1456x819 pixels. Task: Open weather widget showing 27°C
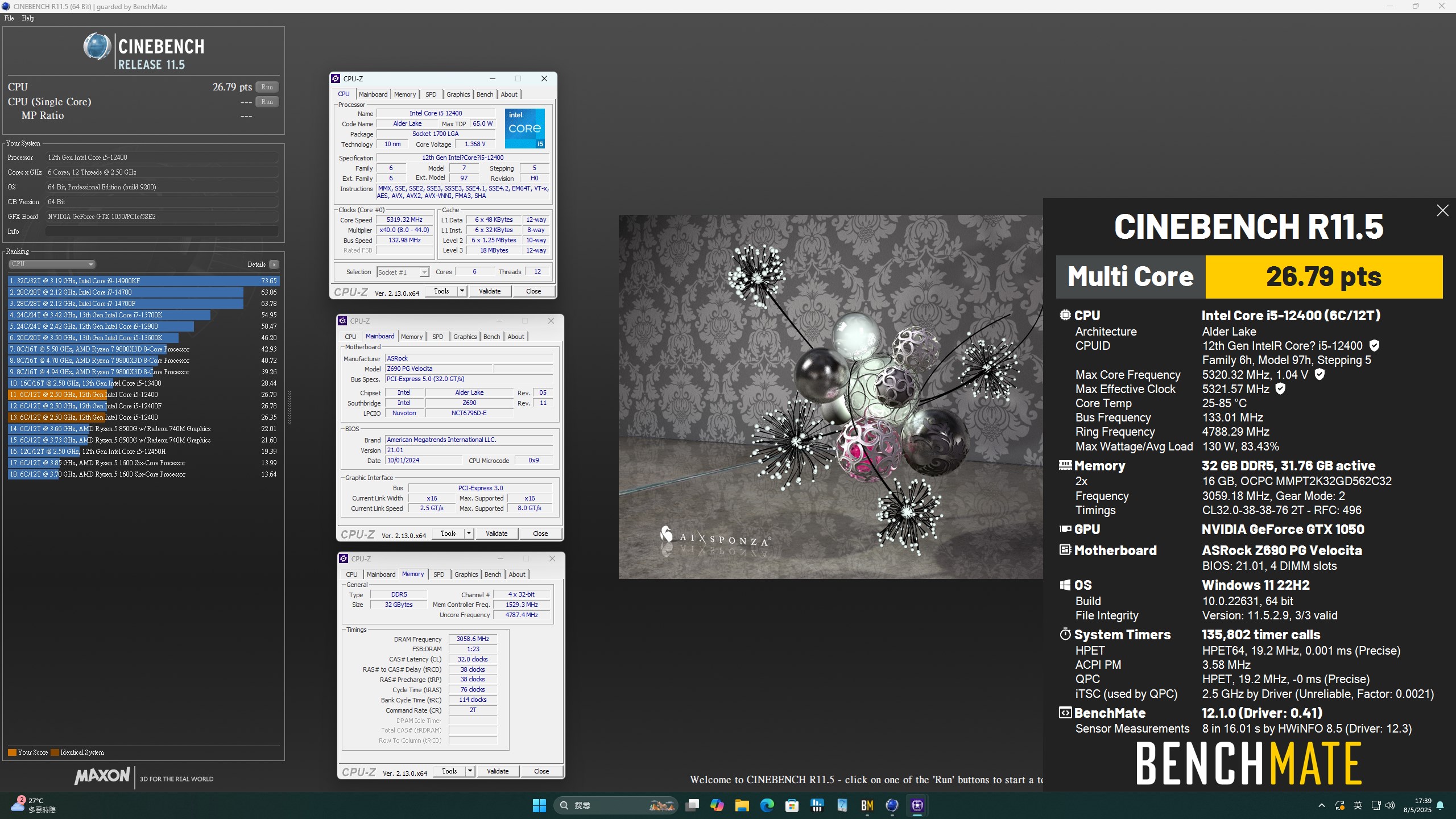34,805
